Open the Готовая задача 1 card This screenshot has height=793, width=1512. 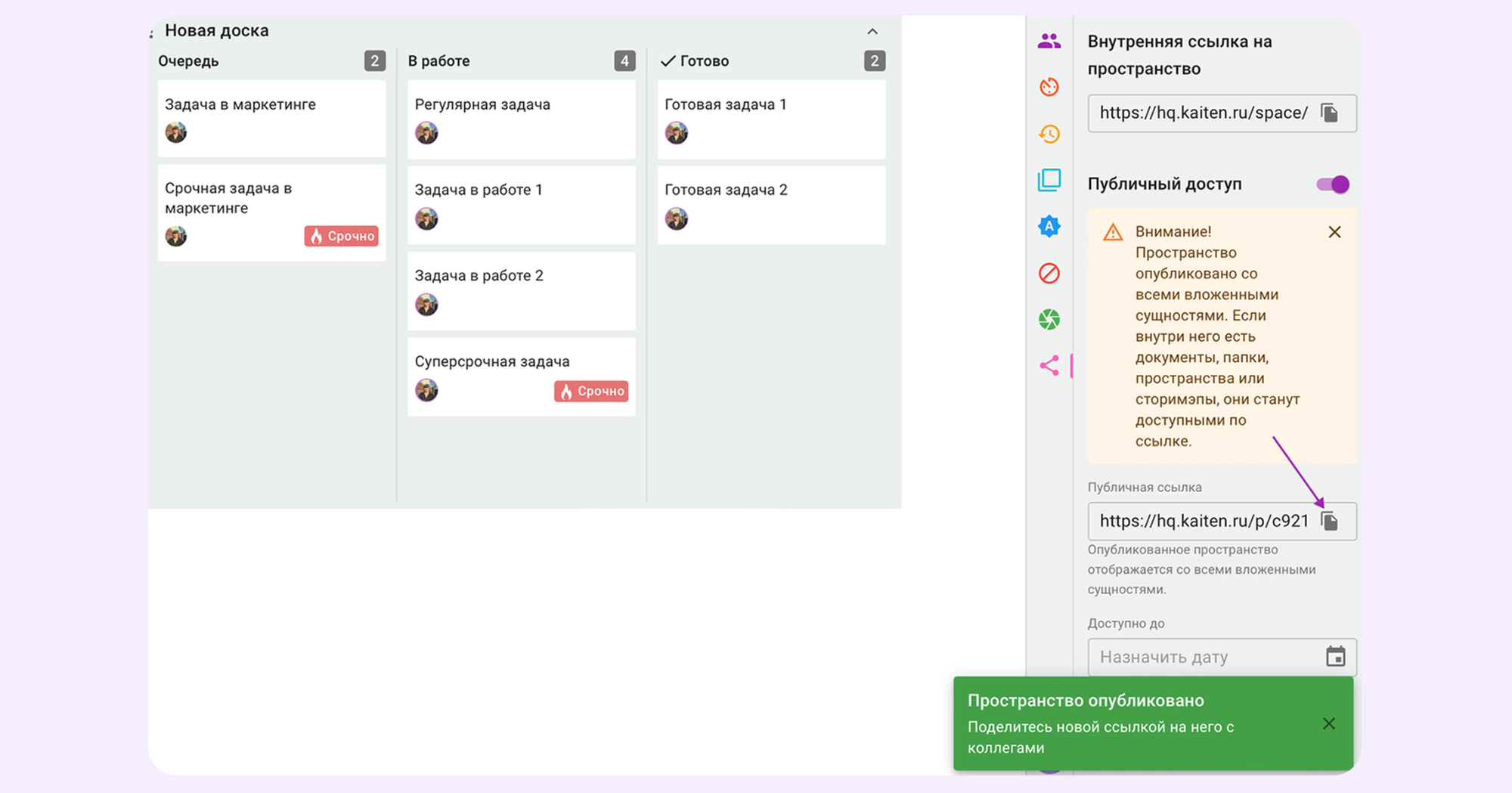725,105
